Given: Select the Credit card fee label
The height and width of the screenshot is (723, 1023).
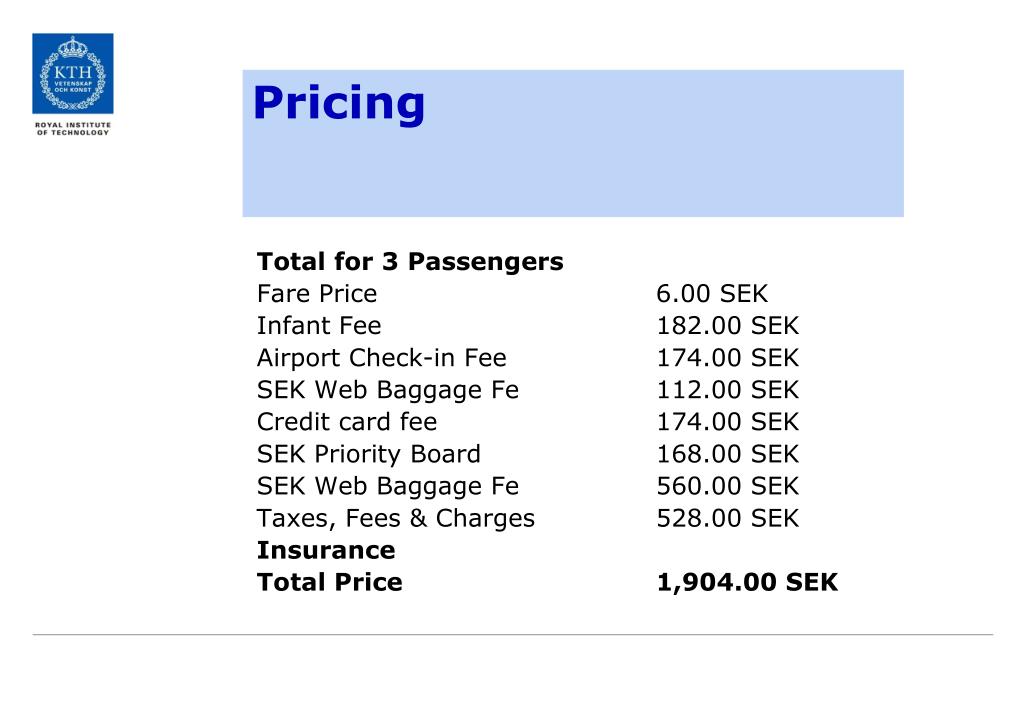Looking at the screenshot, I should pyautogui.click(x=346, y=422).
